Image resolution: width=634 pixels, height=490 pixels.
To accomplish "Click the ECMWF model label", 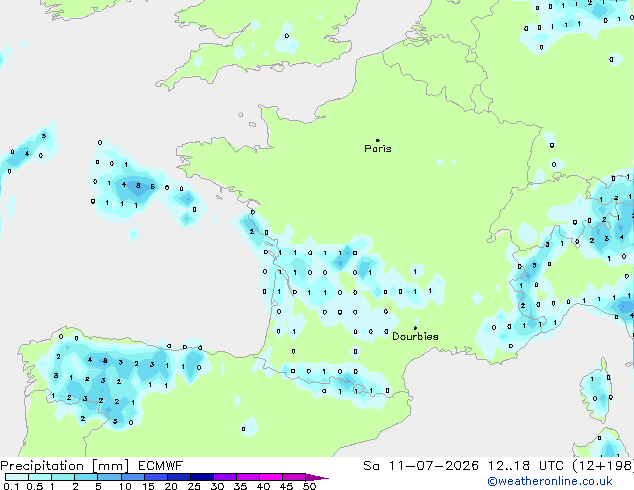I will (161, 466).
